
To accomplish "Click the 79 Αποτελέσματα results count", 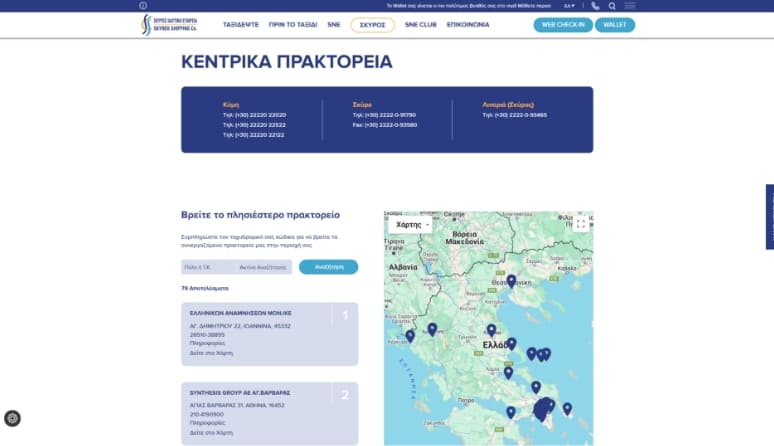I will point(205,288).
